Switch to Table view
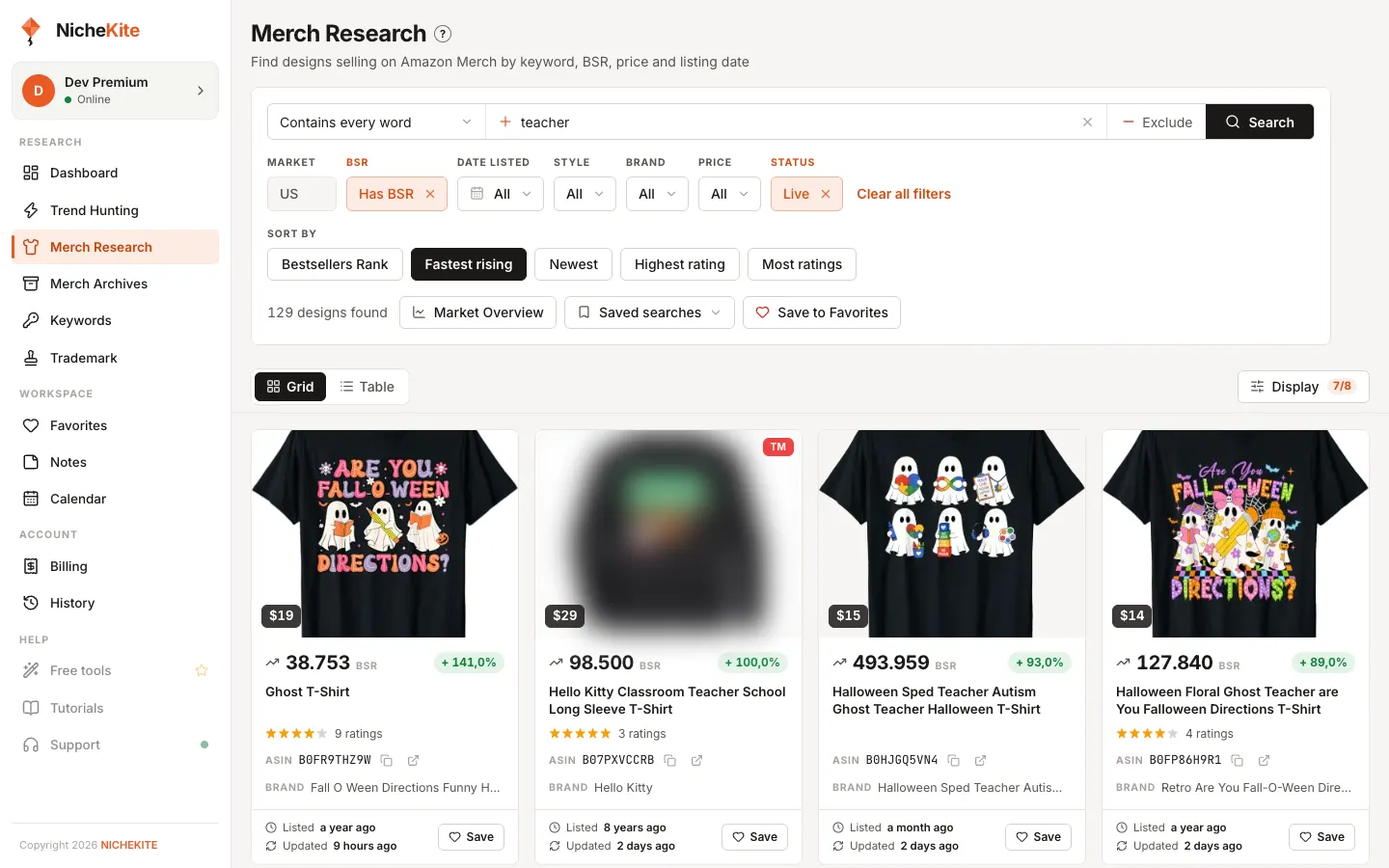The width and height of the screenshot is (1389, 868). [368, 387]
